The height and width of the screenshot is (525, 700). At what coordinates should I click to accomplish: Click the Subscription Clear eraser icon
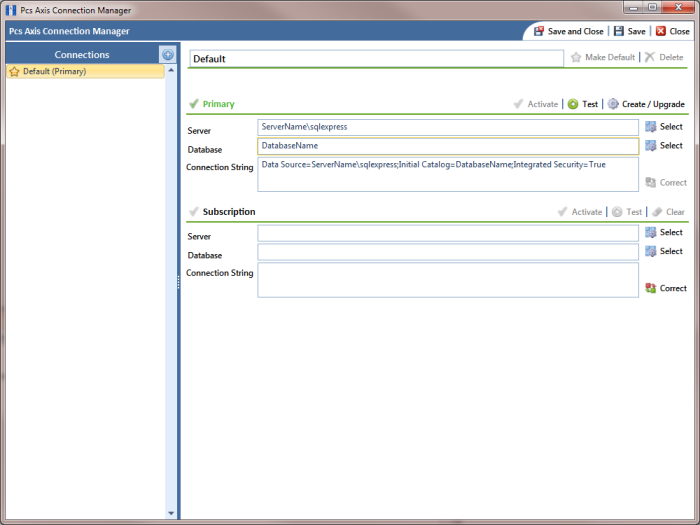click(x=657, y=212)
